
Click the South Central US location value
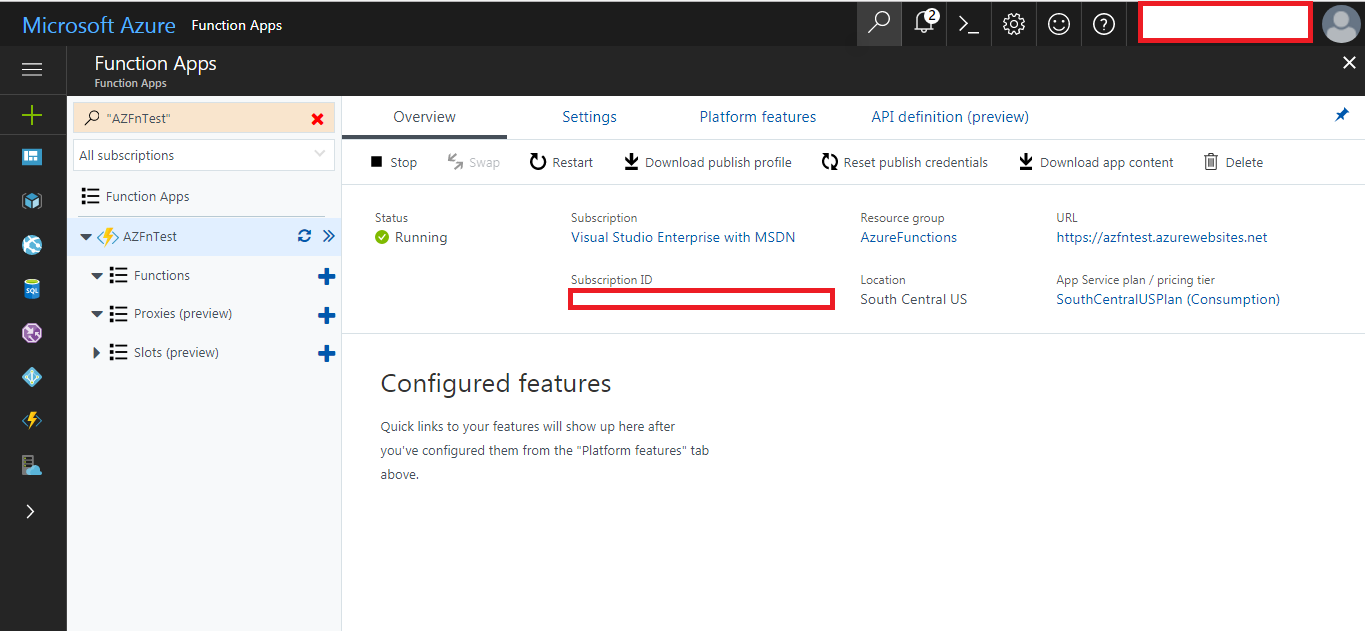[x=914, y=300]
